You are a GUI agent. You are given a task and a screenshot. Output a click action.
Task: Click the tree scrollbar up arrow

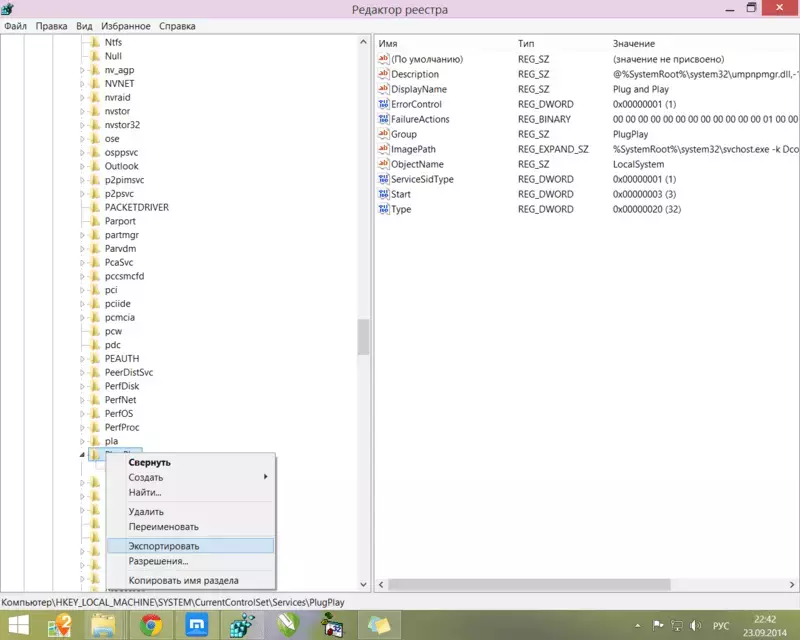(x=363, y=42)
